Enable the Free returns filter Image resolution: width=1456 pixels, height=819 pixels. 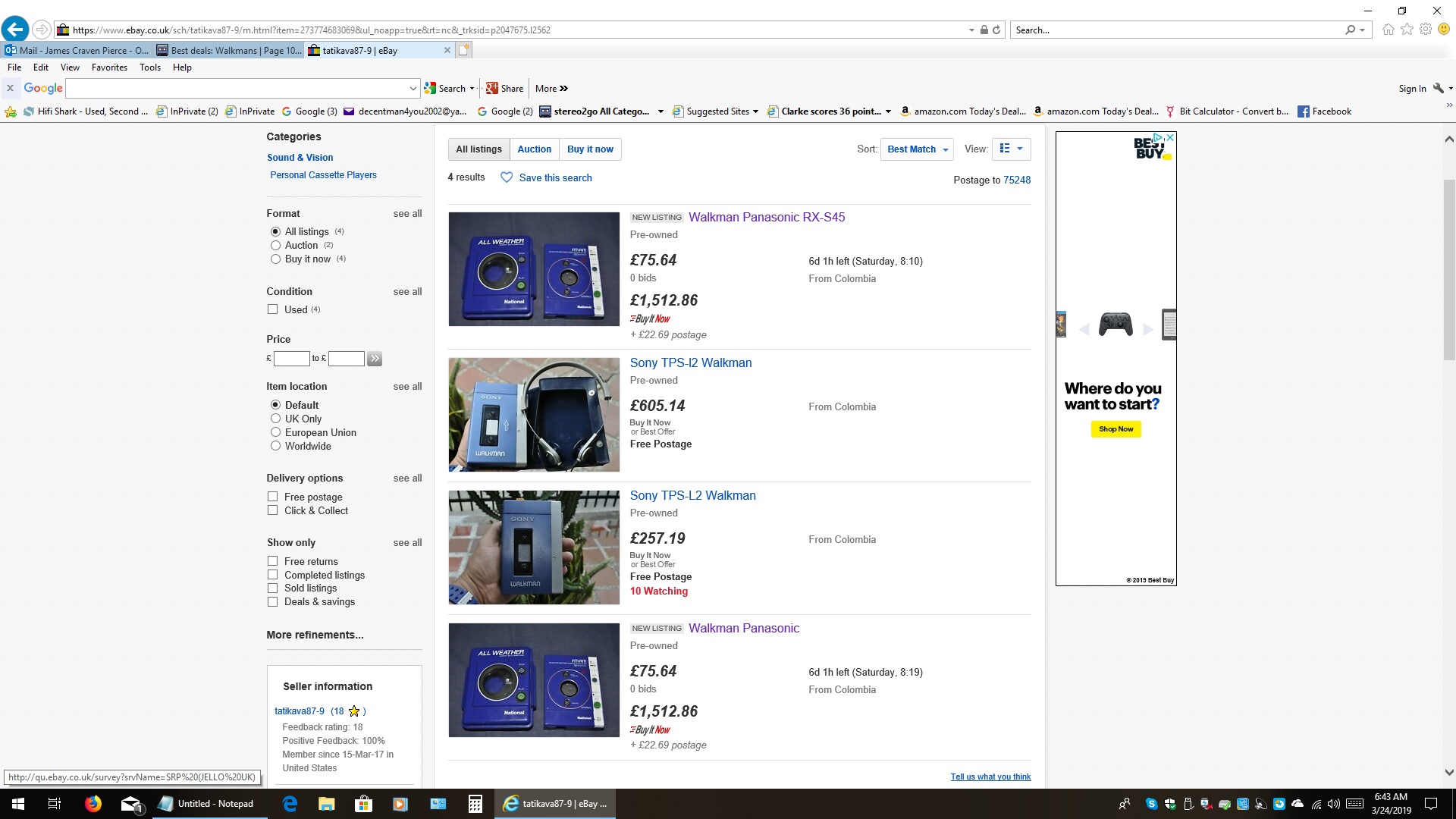click(272, 561)
